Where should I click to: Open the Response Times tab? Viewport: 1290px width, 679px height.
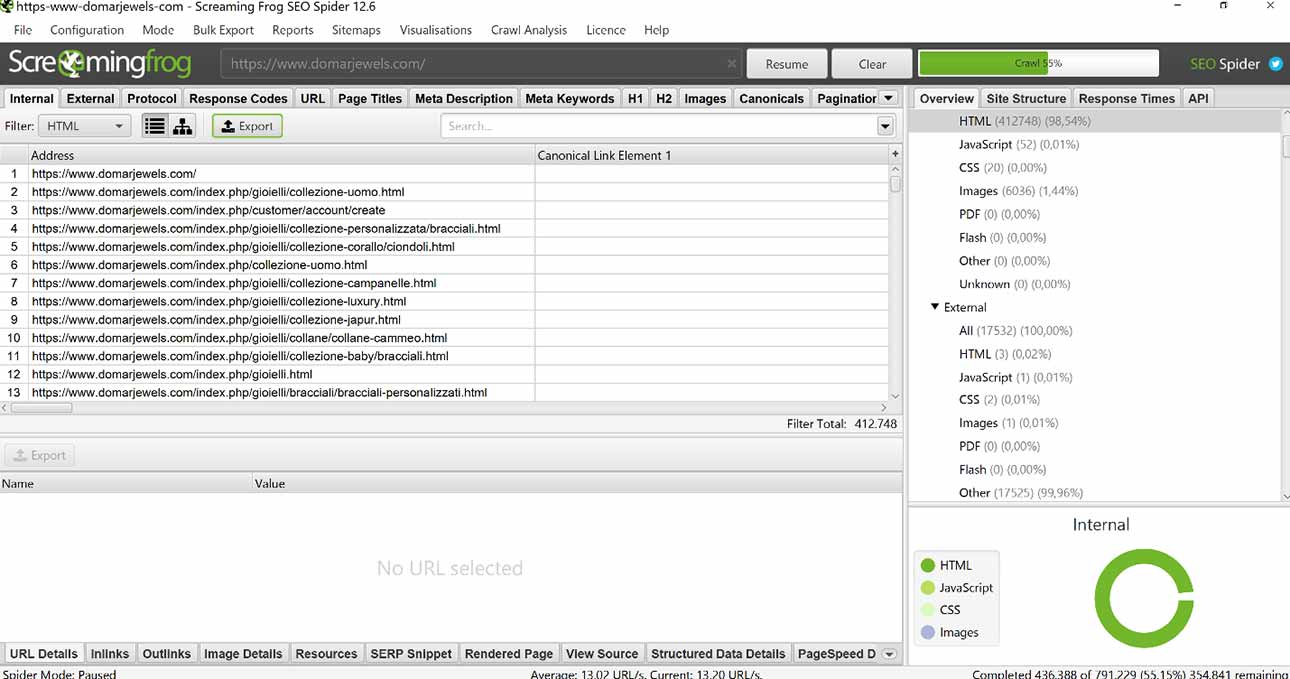point(1127,98)
